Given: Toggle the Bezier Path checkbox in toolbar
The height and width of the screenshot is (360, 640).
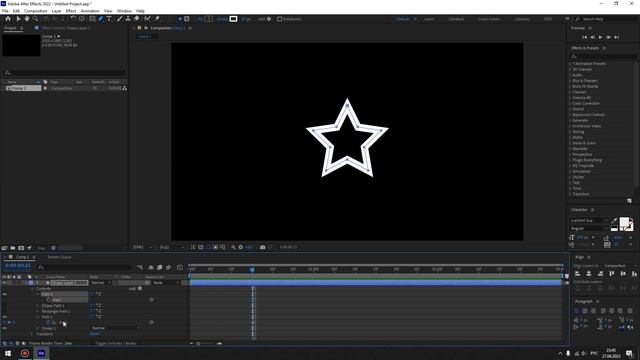Looking at the screenshot, I should tap(280, 19).
